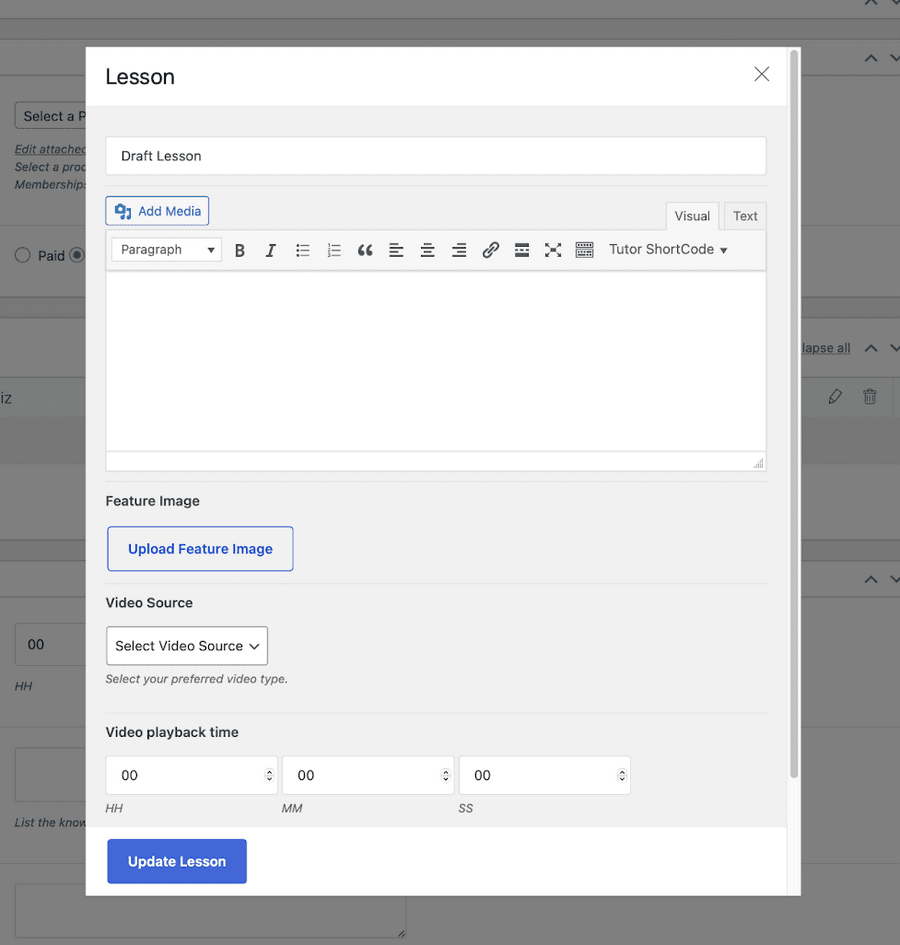Enter fullscreen editing mode
Screen dimensions: 900x945
click(x=553, y=250)
